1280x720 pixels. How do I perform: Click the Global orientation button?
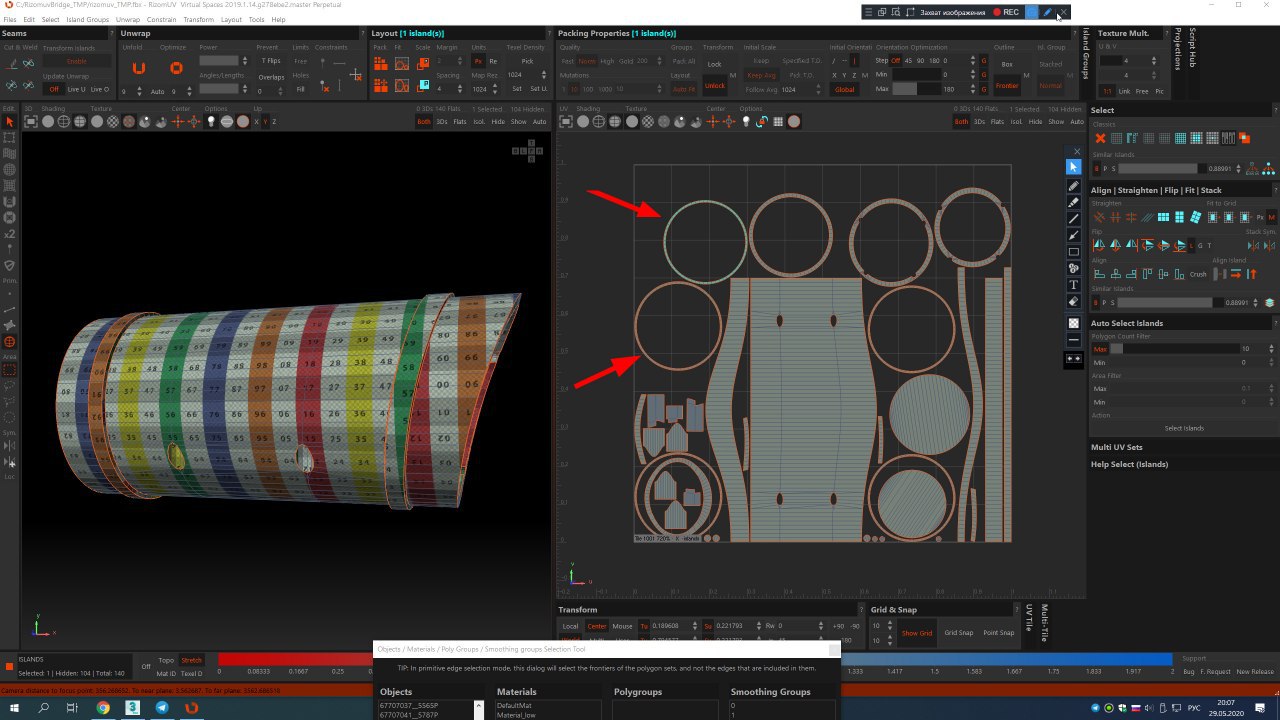click(845, 89)
